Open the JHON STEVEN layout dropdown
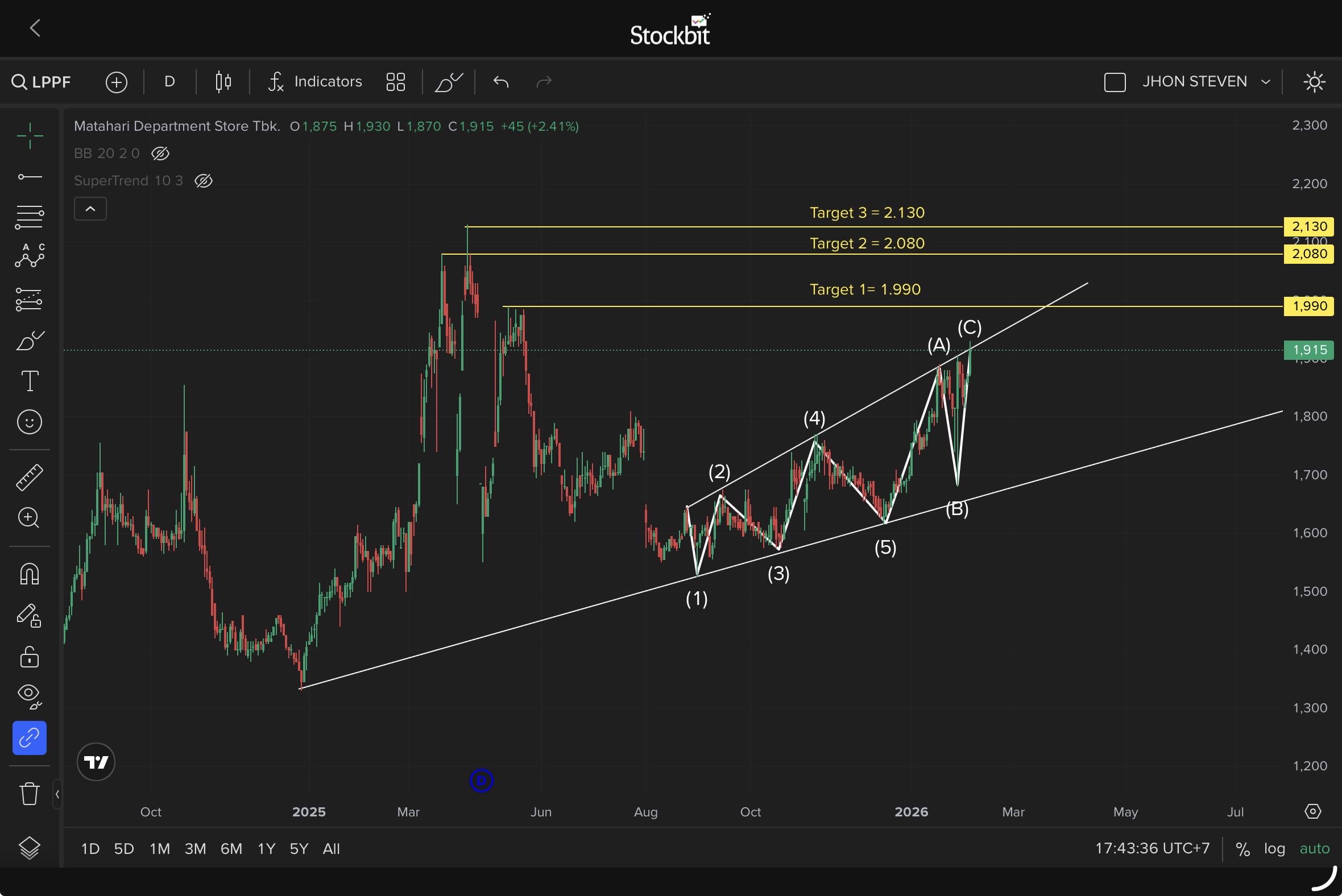Image resolution: width=1342 pixels, height=896 pixels. (1194, 82)
